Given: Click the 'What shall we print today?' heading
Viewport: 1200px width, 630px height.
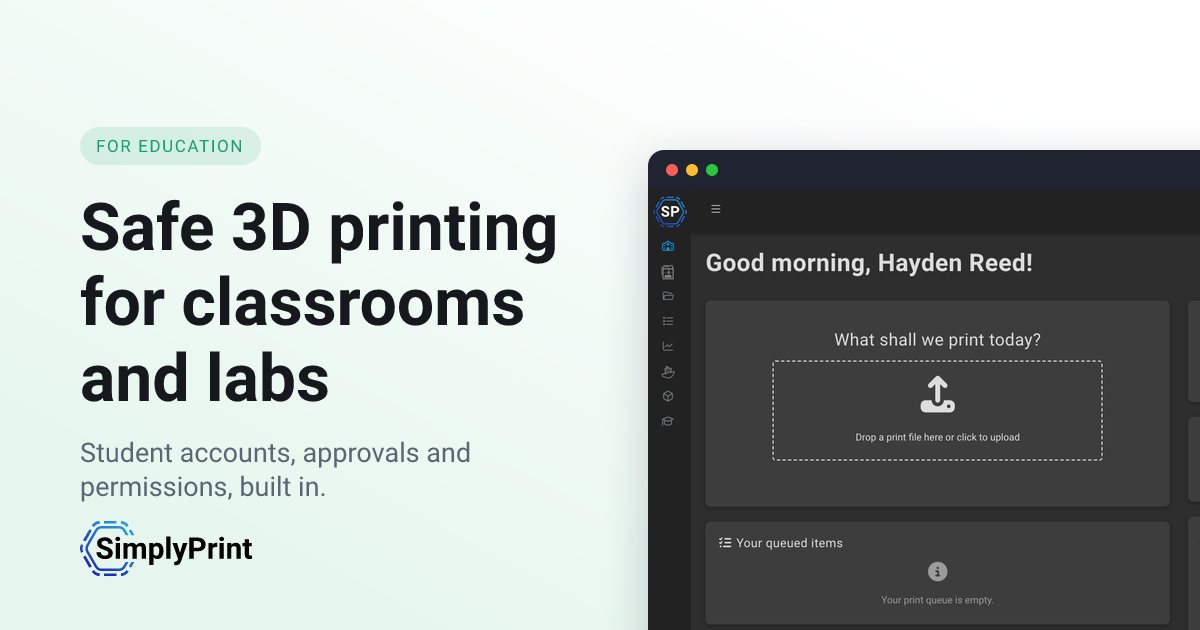Looking at the screenshot, I should coord(937,340).
